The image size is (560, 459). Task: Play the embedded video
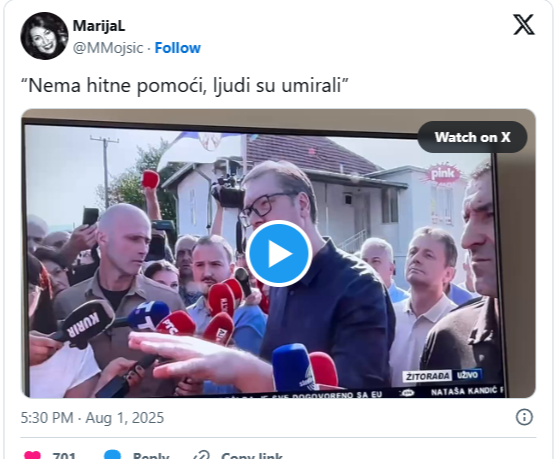279,253
